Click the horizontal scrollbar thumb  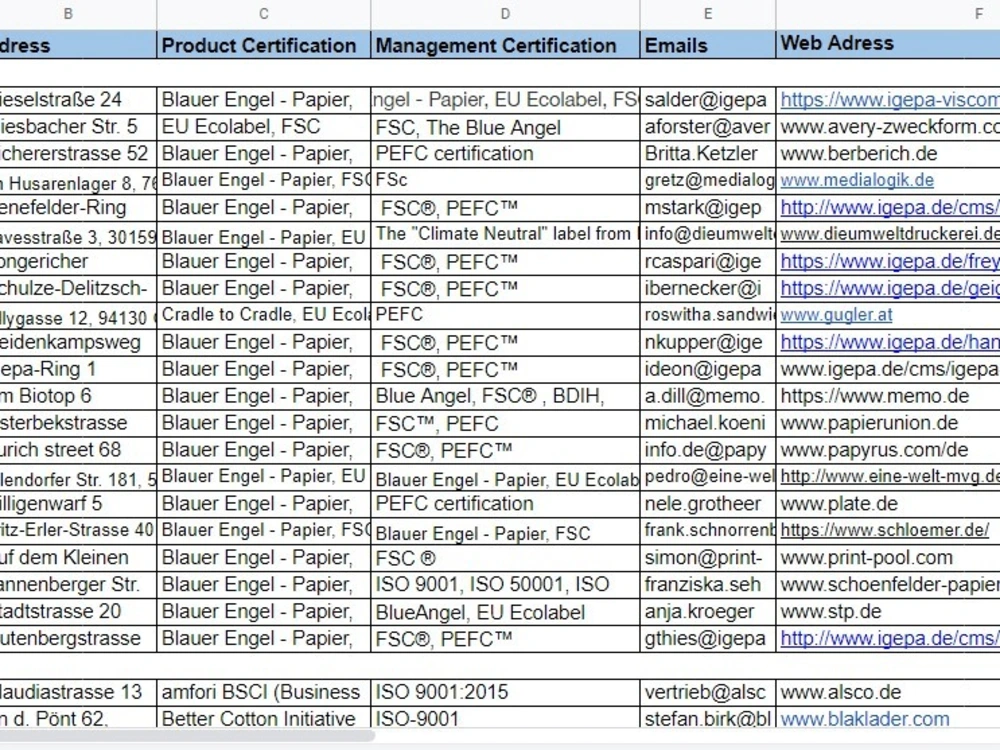coord(188,736)
